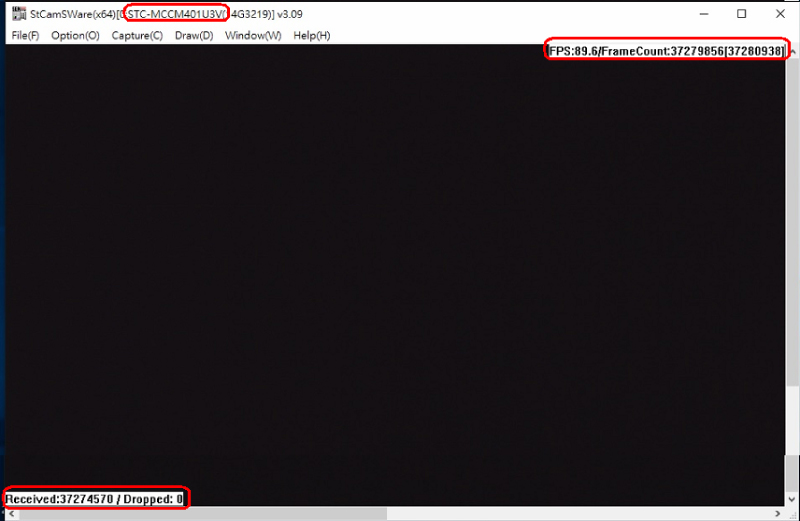Click the vertical scrollbar down arrow
800x521 pixels.
click(x=792, y=499)
